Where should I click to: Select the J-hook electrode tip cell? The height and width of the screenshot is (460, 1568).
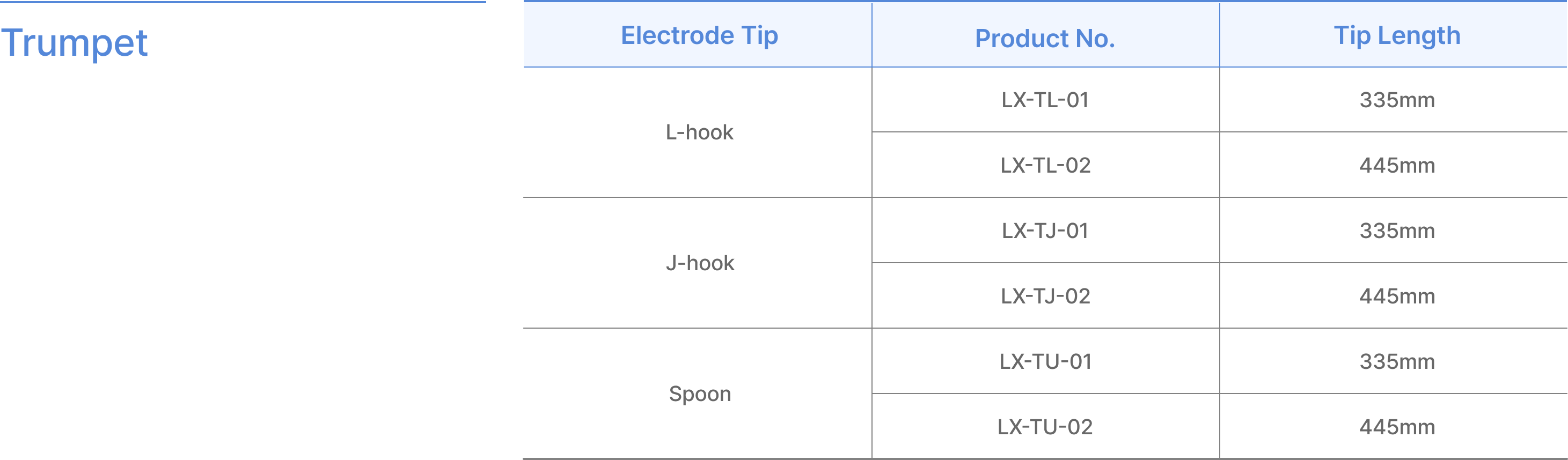click(x=699, y=263)
